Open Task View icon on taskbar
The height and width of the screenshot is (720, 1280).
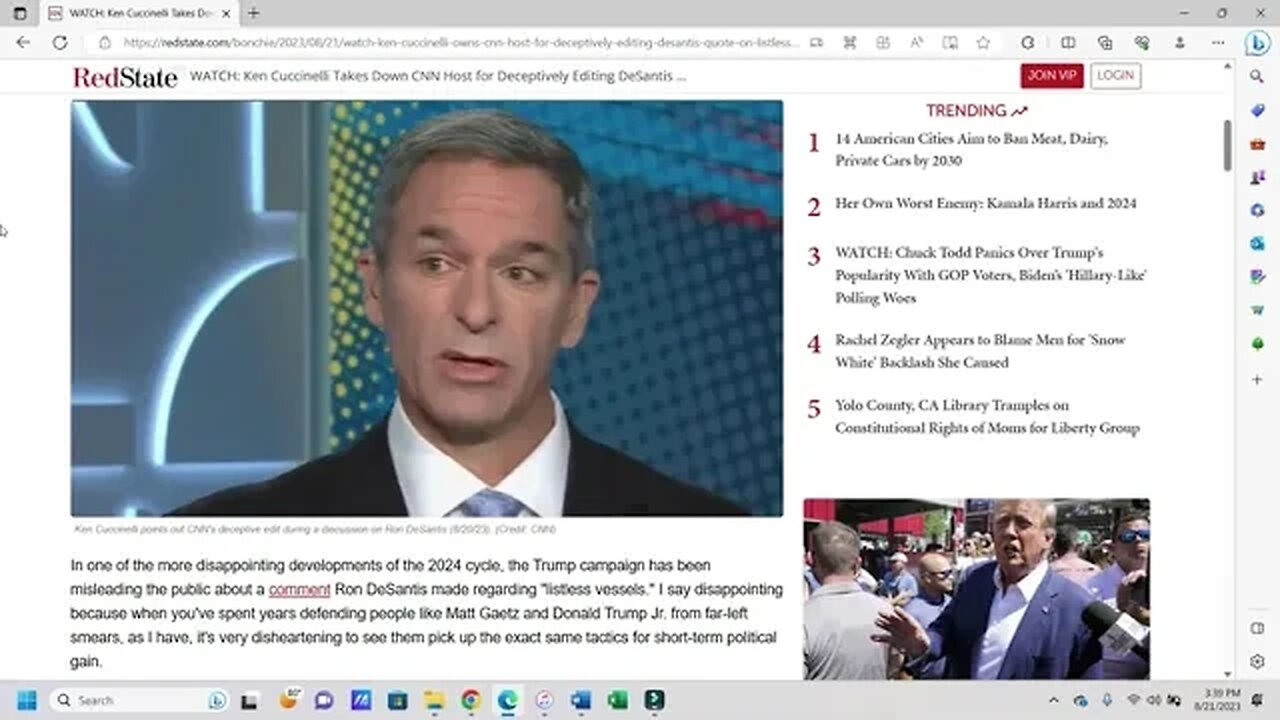[x=249, y=701]
